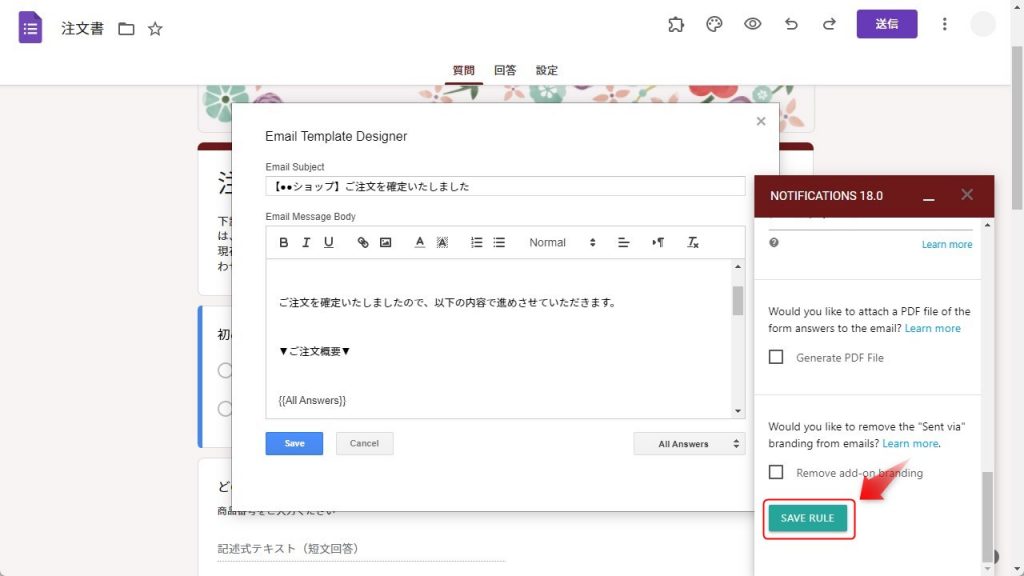The height and width of the screenshot is (576, 1024).
Task: Apply underline formatting in email body
Action: point(328,242)
